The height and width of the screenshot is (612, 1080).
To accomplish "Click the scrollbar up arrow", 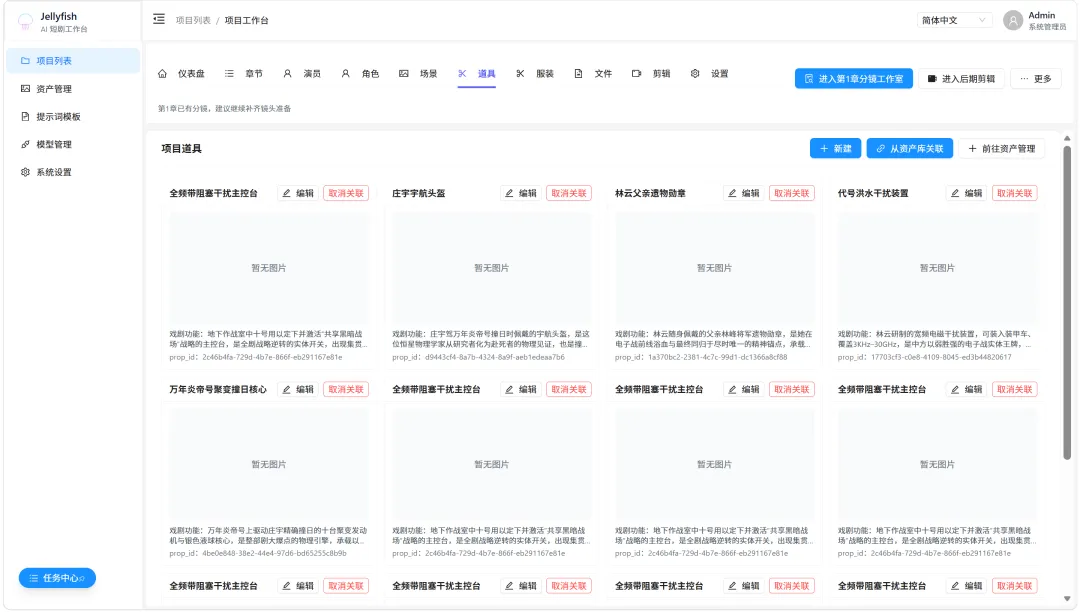I will pyautogui.click(x=1067, y=138).
